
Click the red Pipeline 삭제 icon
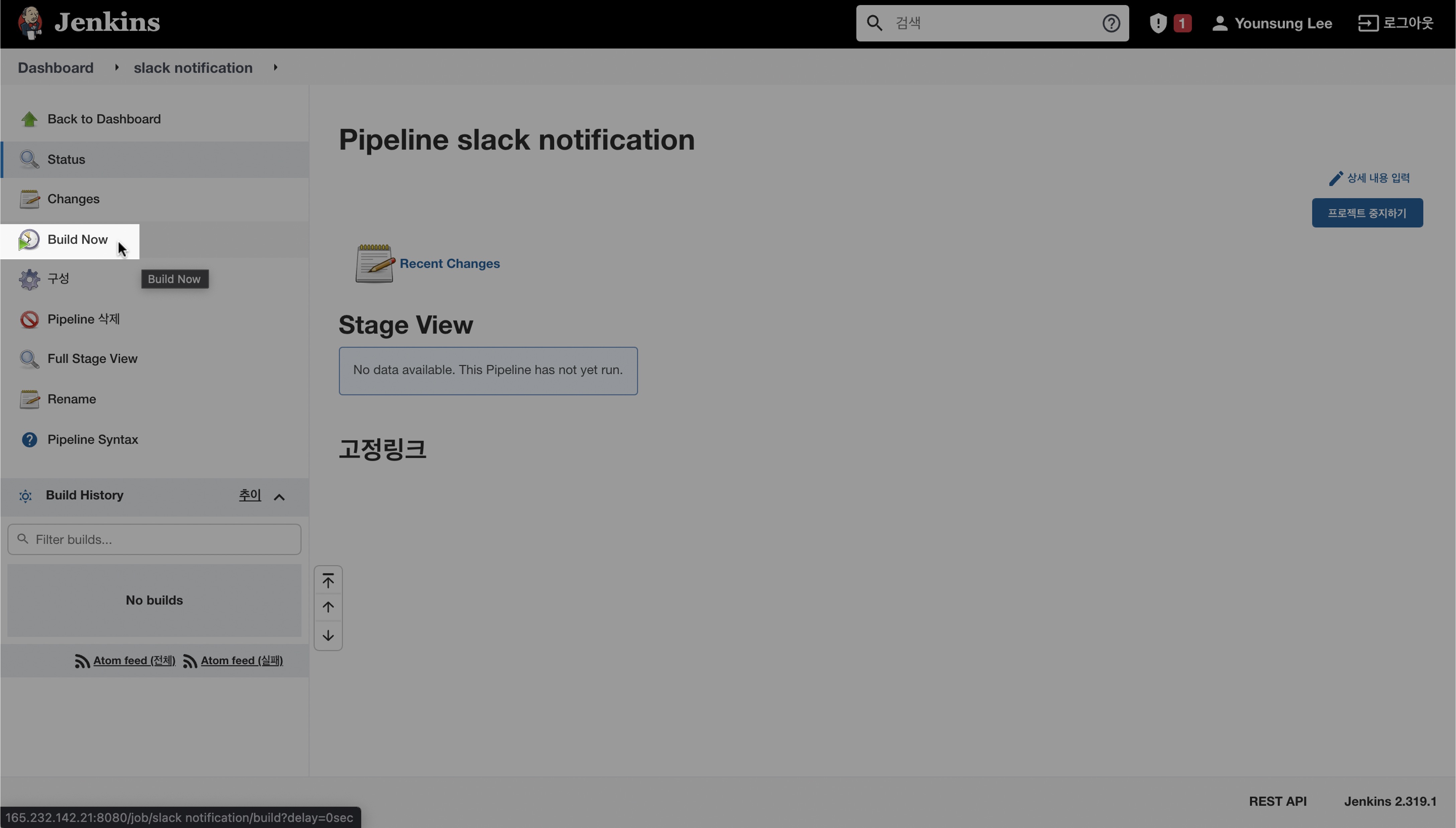click(x=29, y=319)
